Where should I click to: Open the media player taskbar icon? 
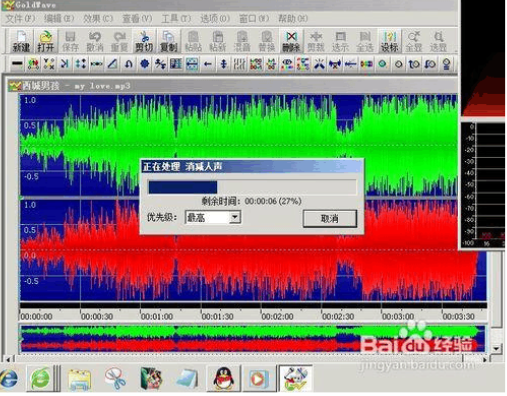[258, 378]
